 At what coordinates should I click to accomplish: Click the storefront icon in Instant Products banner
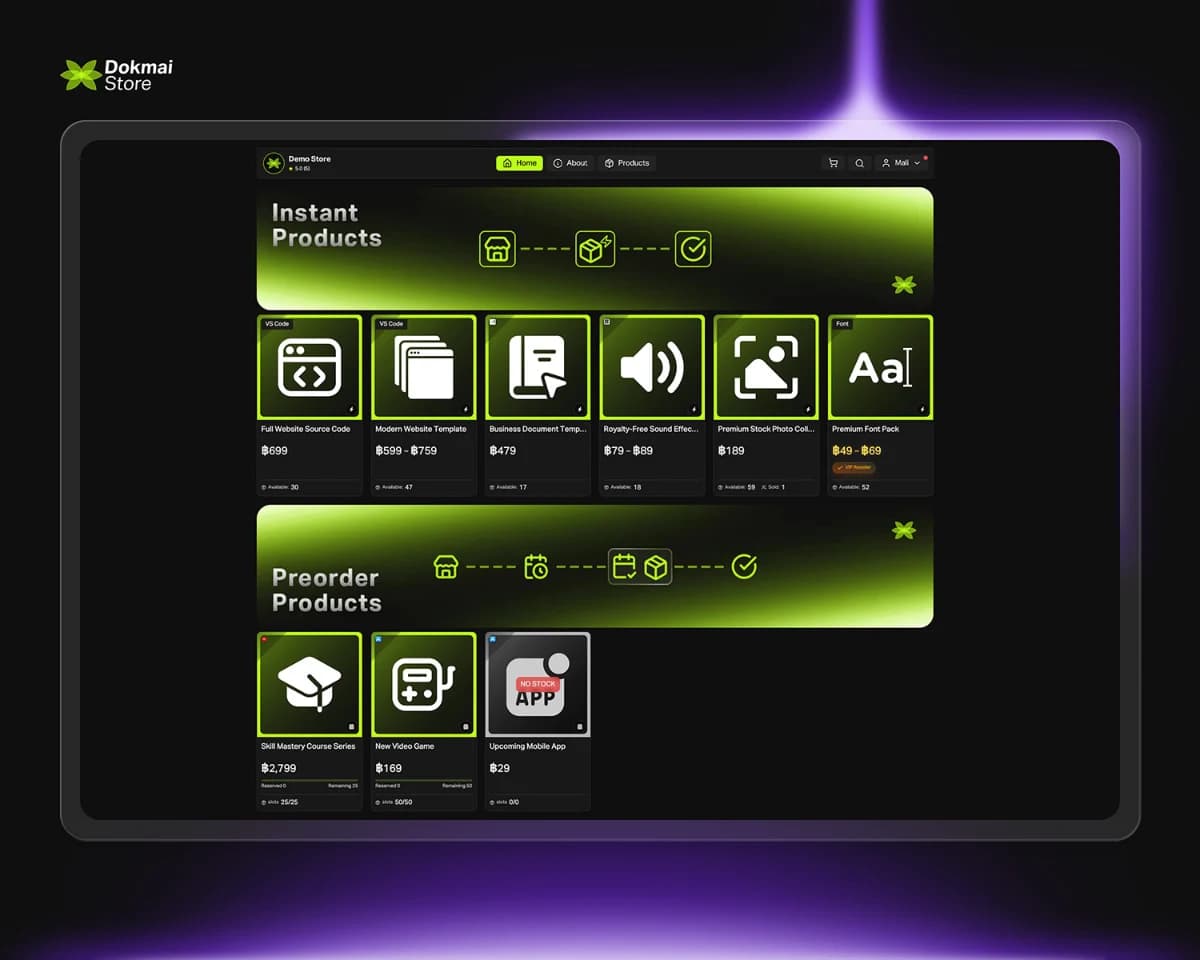coord(497,248)
